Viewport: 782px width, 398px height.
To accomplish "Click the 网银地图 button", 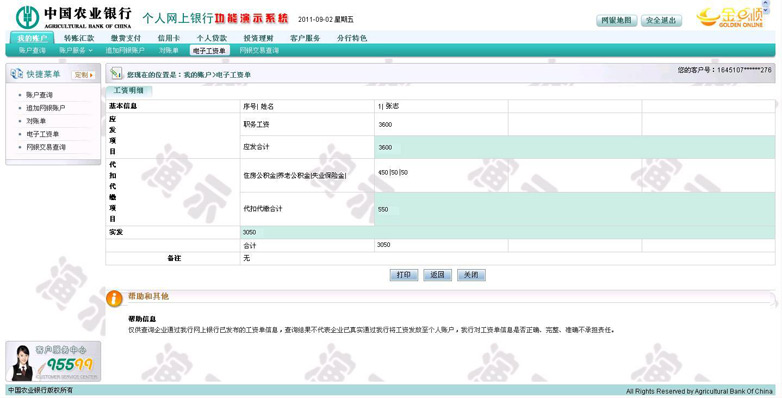I will click(x=616, y=20).
